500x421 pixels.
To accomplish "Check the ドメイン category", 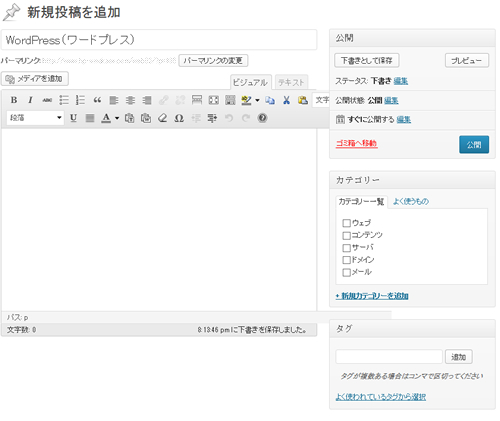I will click(x=346, y=260).
